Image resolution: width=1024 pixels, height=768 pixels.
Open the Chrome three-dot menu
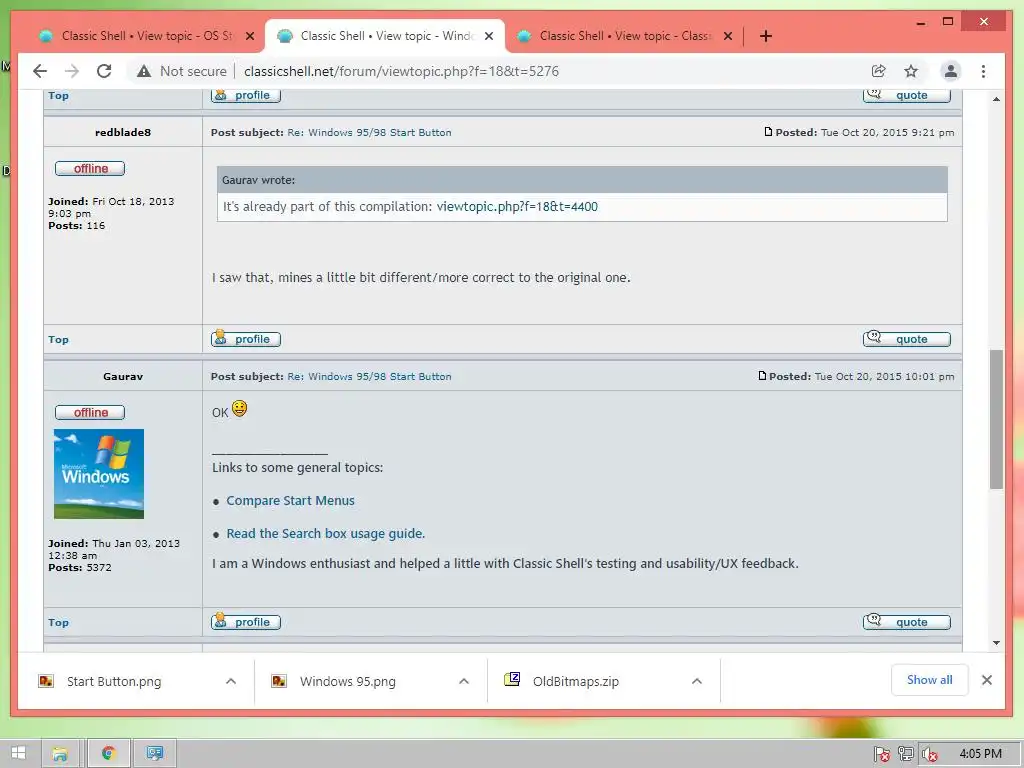click(x=984, y=71)
